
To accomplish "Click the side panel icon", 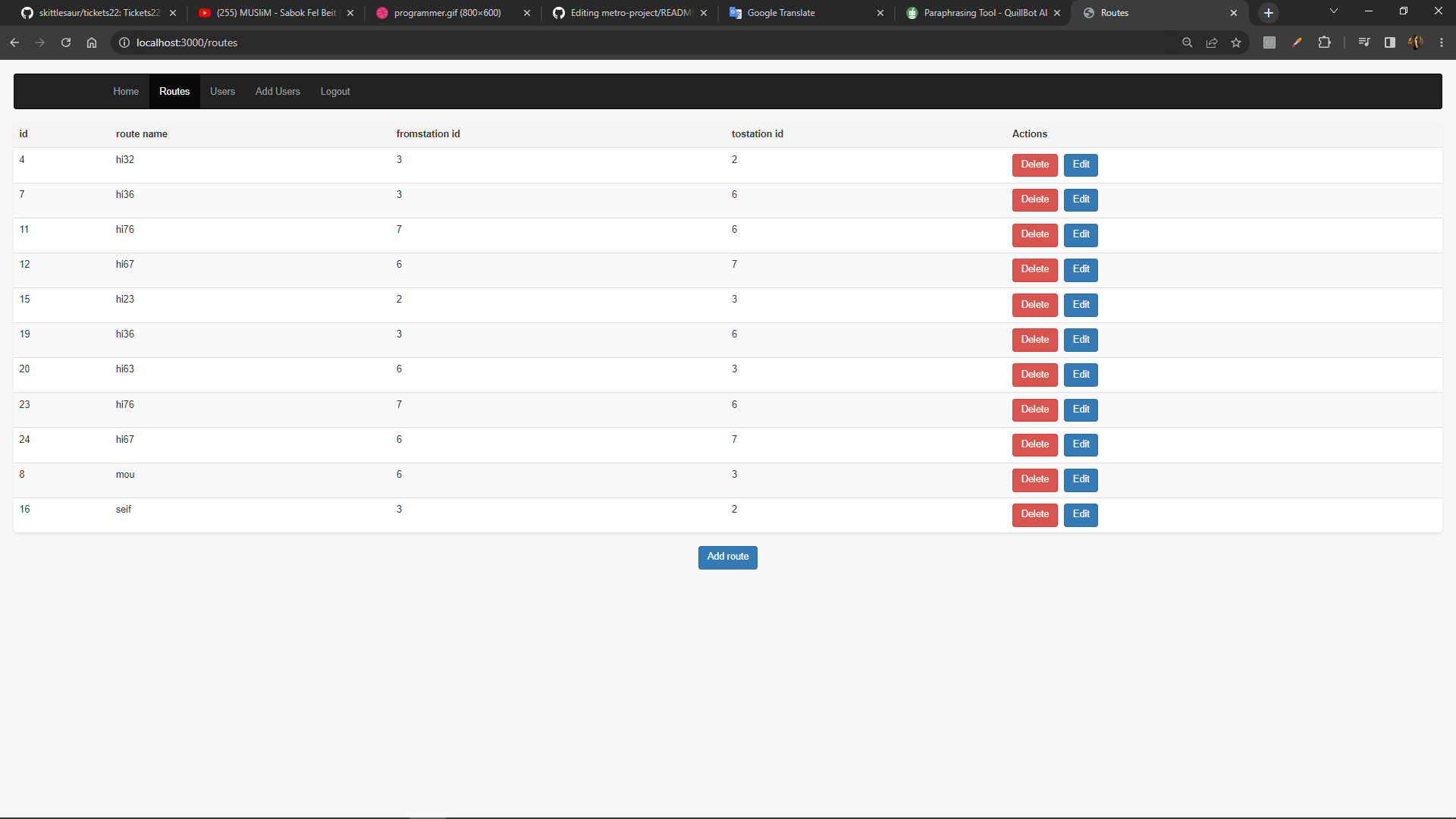I will click(x=1390, y=42).
